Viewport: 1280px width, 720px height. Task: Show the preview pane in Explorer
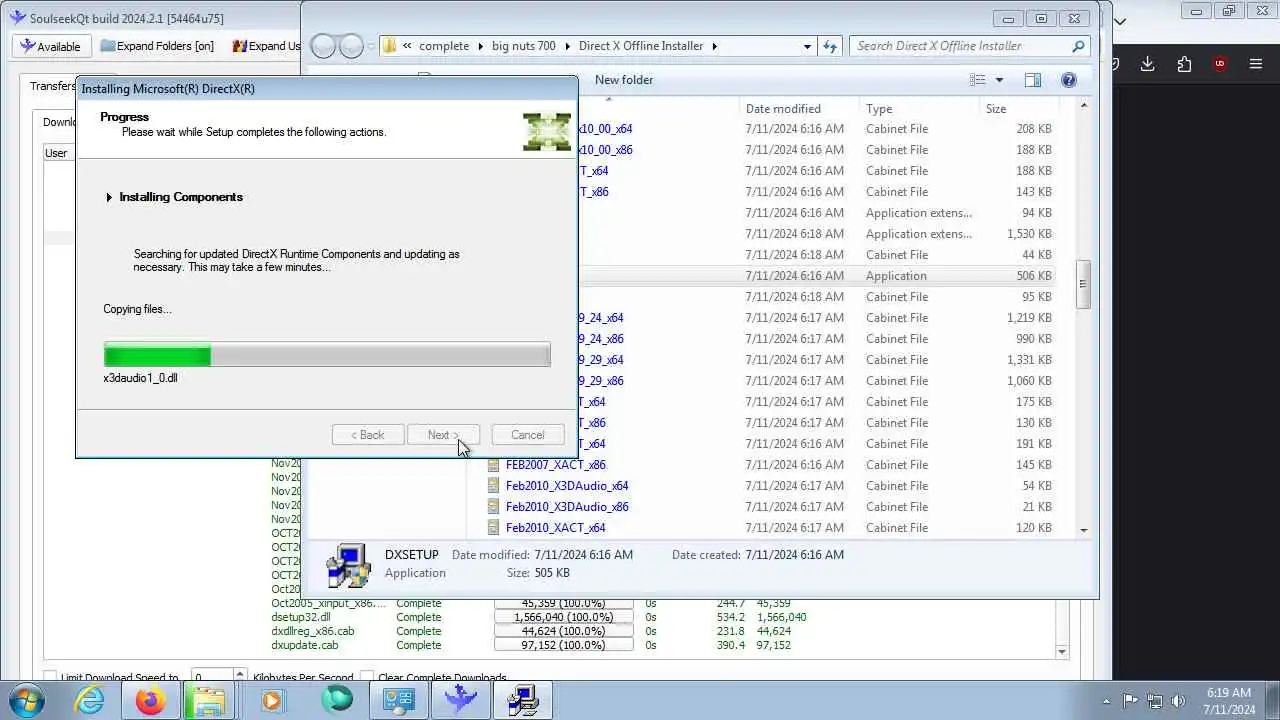pos(1033,80)
